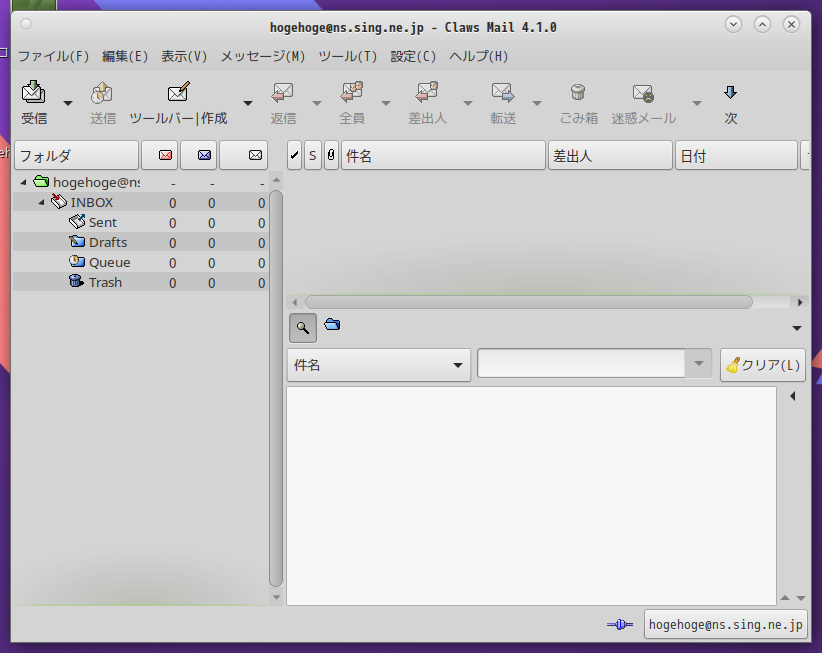The height and width of the screenshot is (653, 822).
Task: Open the dropdown arrow next to 差出人 toolbar button
Action: coord(468,103)
